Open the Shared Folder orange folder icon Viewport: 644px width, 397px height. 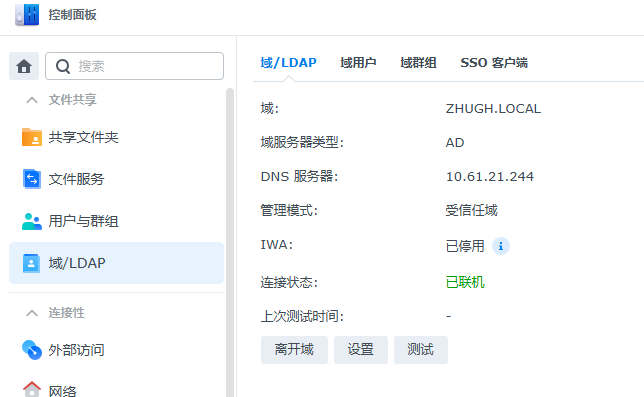pyautogui.click(x=32, y=137)
